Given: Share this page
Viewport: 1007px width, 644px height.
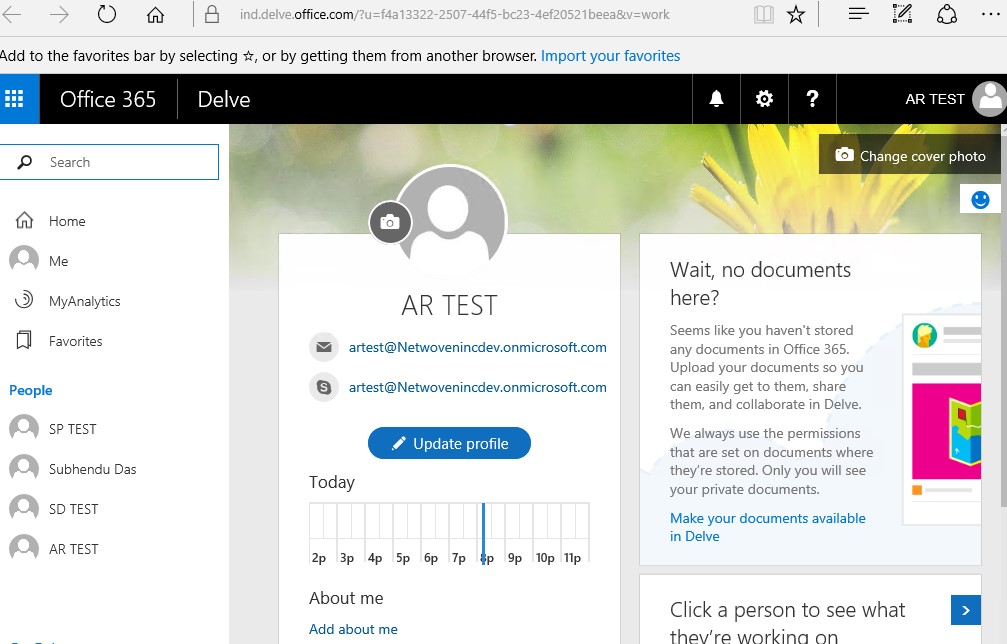Looking at the screenshot, I should 947,14.
